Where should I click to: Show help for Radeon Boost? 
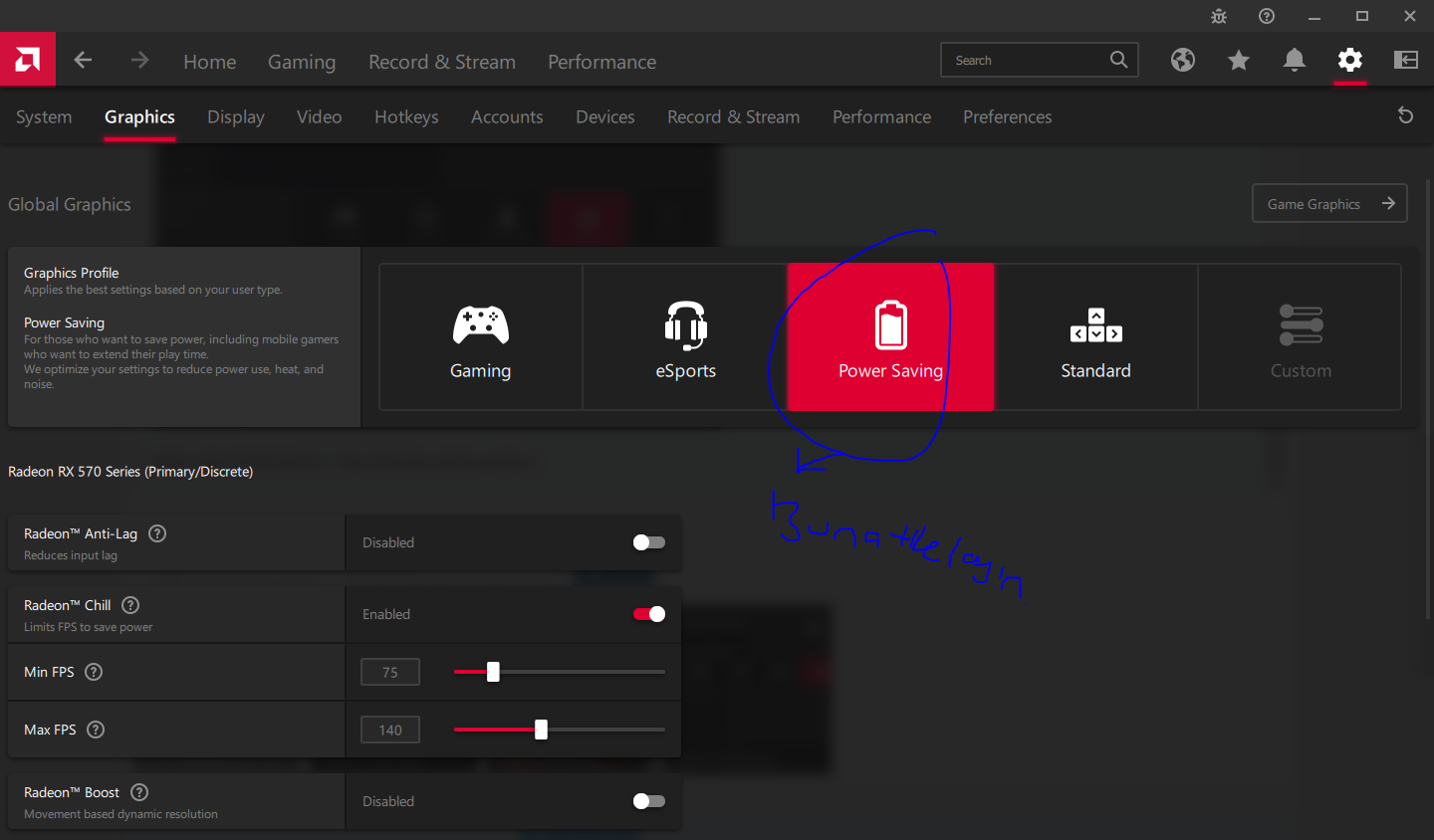139,792
